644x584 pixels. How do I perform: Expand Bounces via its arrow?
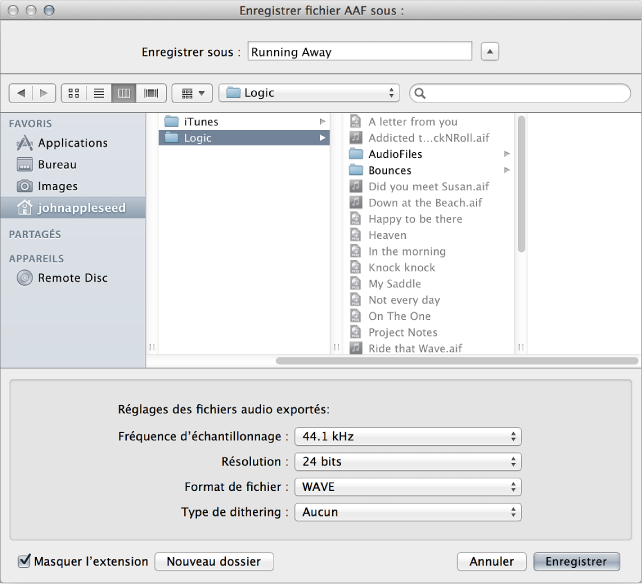507,170
